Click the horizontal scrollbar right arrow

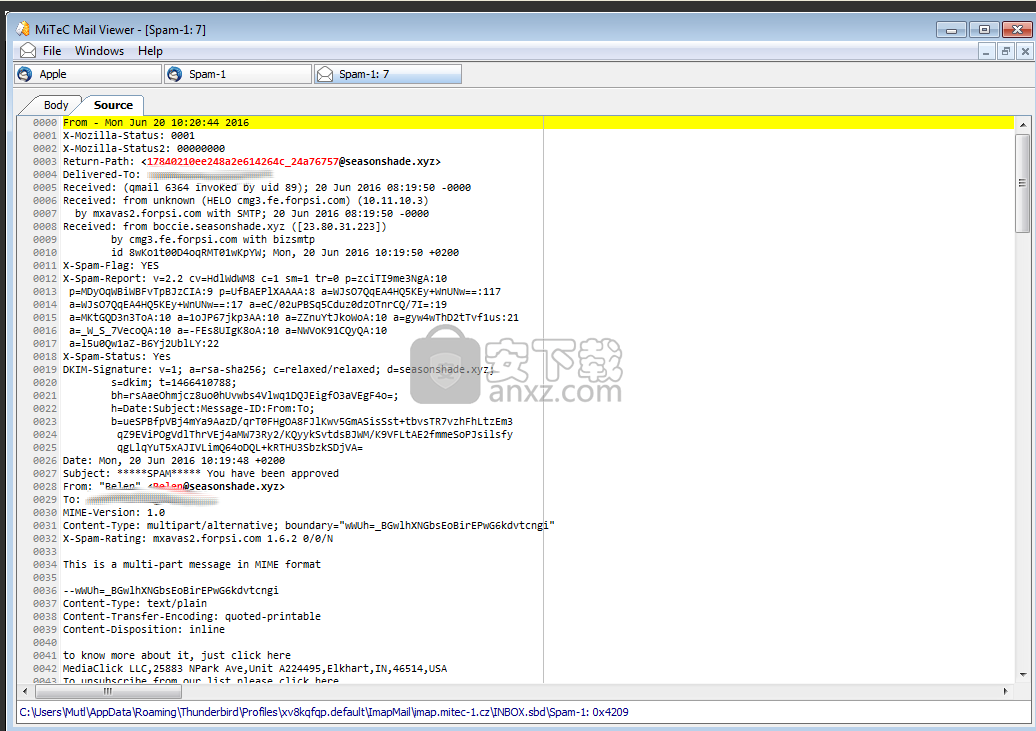pos(1006,691)
